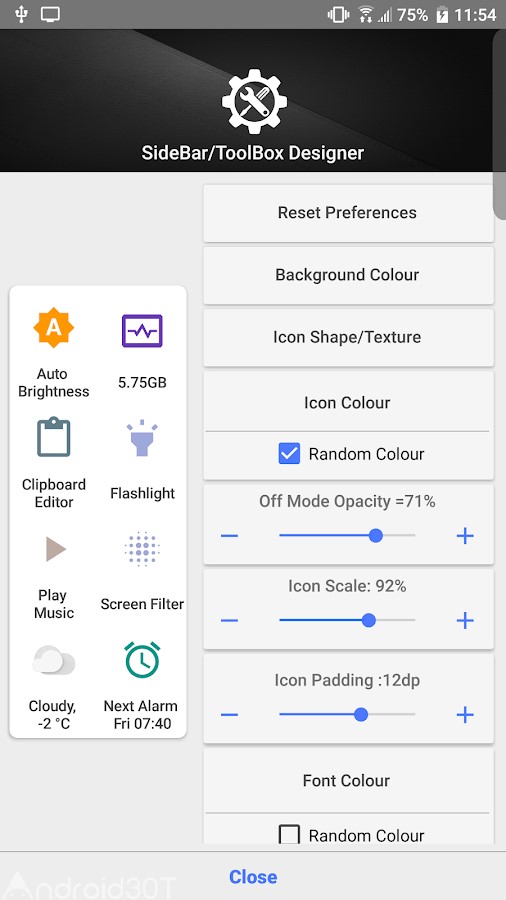This screenshot has width=506, height=900.
Task: Tap the 5.75GB memory monitor icon
Action: click(142, 331)
